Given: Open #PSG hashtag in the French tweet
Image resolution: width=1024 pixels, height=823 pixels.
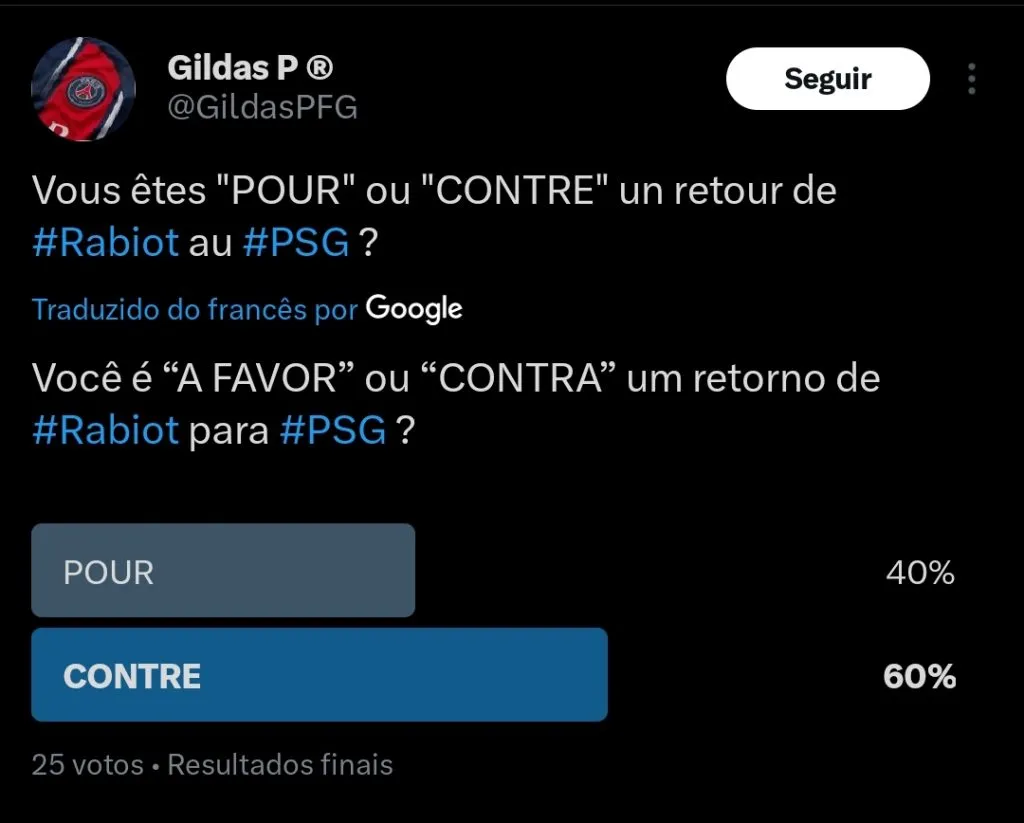Looking at the screenshot, I should point(296,243).
